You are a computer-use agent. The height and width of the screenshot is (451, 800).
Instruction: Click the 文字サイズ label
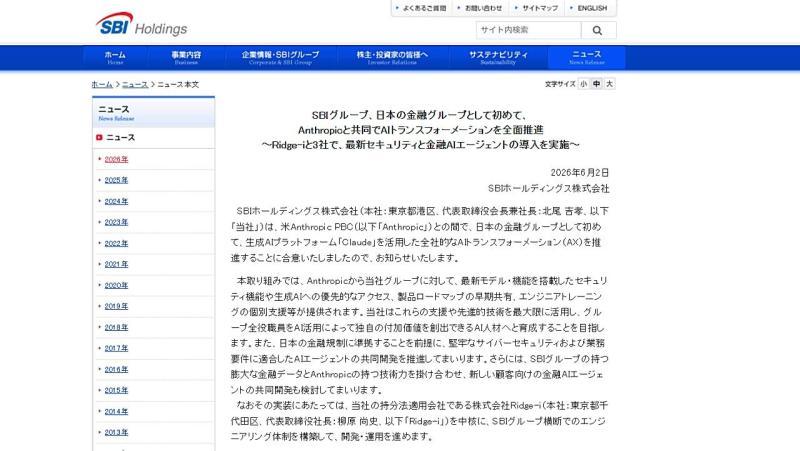(560, 84)
